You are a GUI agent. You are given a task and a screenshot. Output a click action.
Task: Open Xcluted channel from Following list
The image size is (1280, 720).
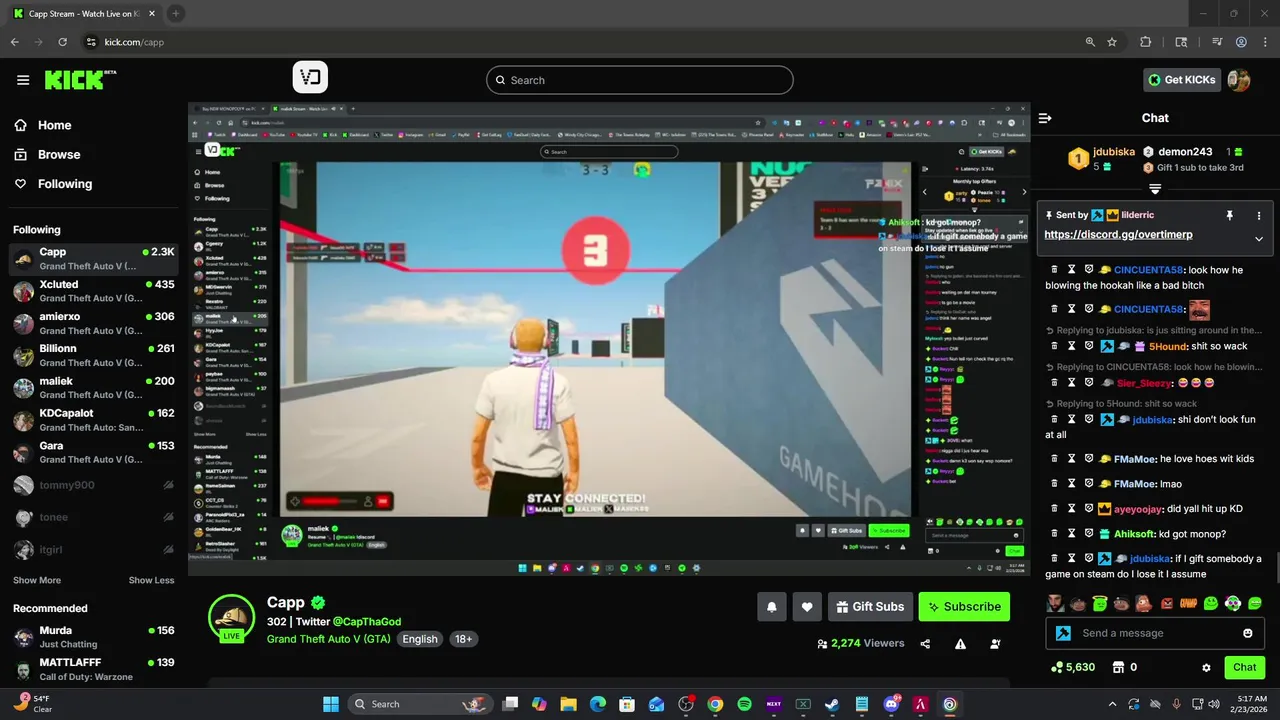coord(94,291)
